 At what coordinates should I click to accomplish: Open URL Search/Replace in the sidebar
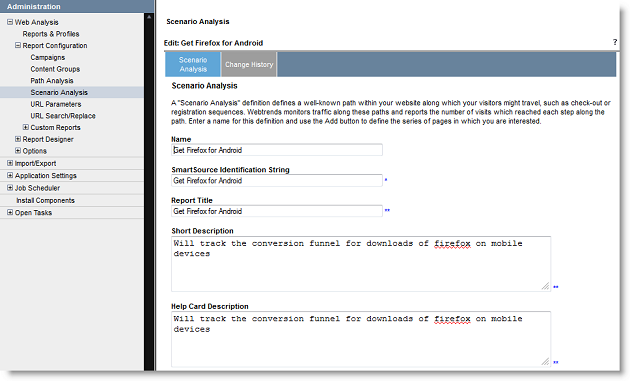pyautogui.click(x=63, y=115)
